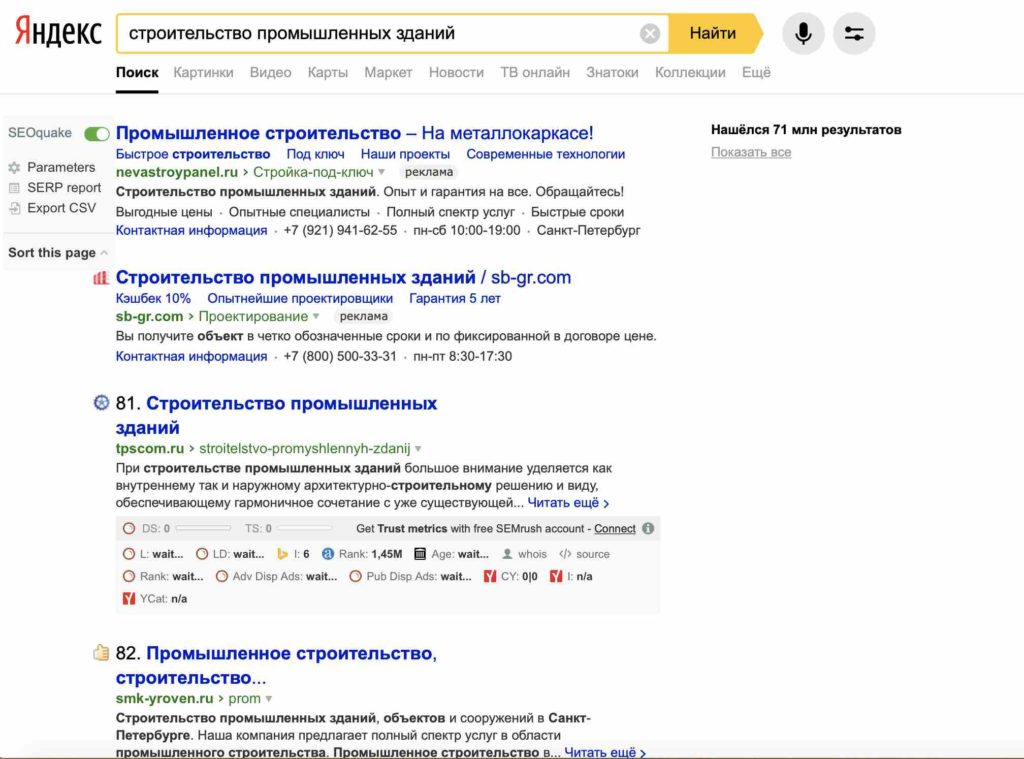This screenshot has height=759, width=1024.
Task: Open Контактная информация for nevastroypanel.ru
Action: point(191,231)
